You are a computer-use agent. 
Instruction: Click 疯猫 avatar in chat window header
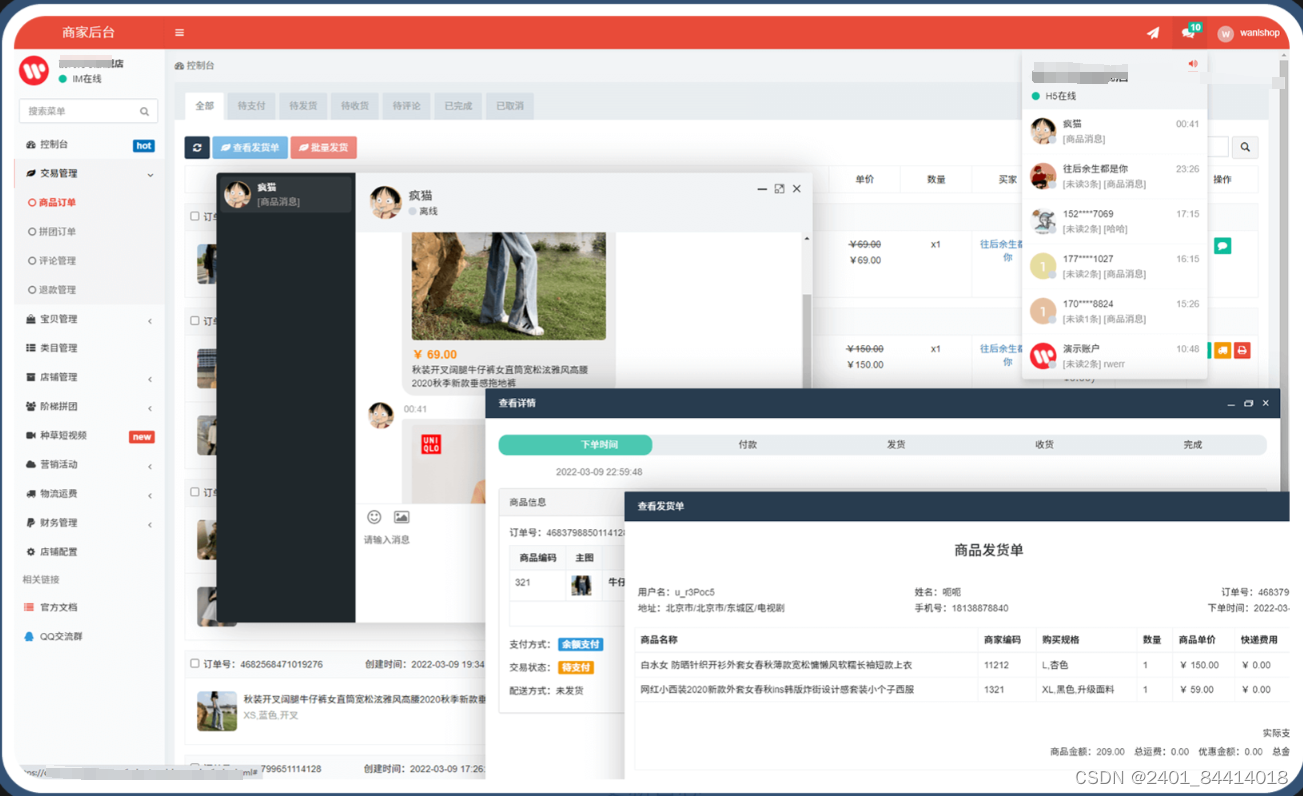click(386, 202)
